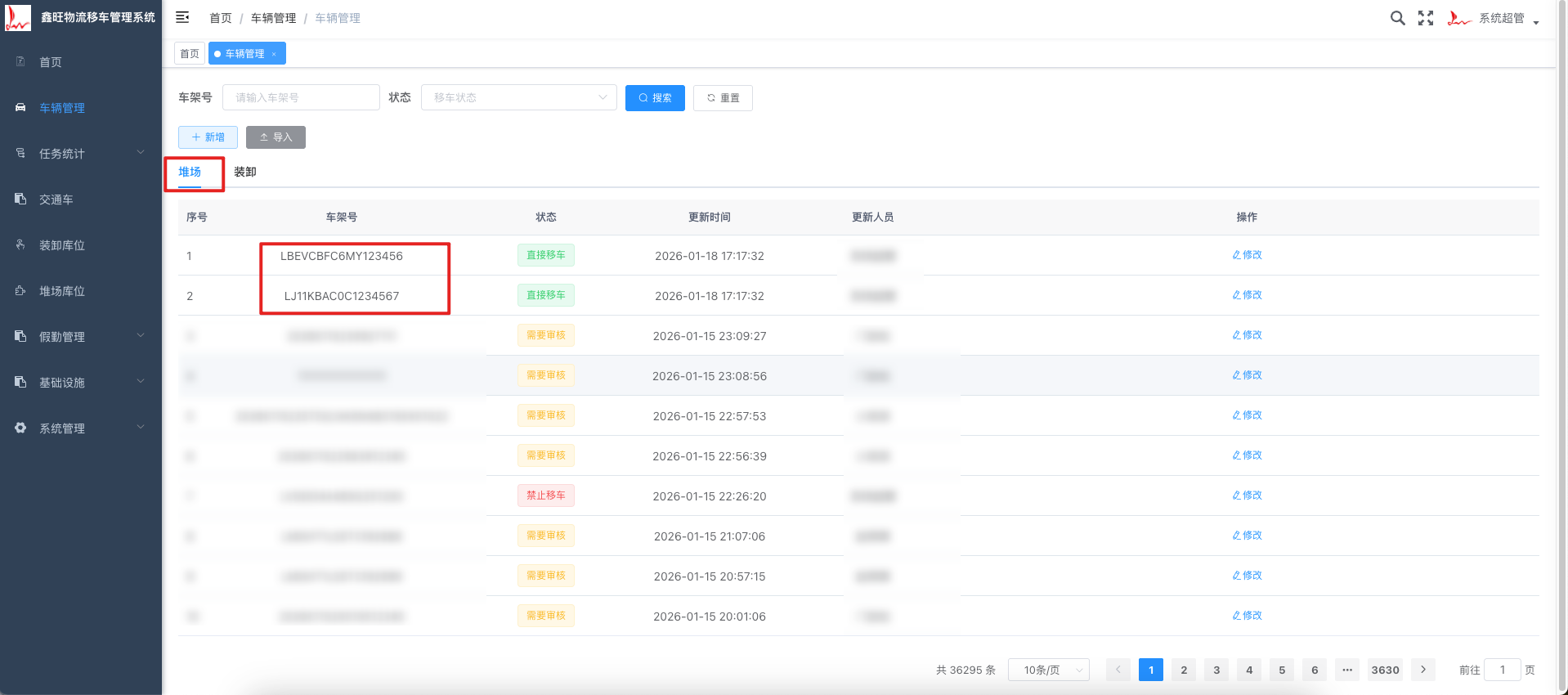The image size is (1568, 695).
Task: Open the 移车状态 status dropdown
Action: [x=518, y=97]
